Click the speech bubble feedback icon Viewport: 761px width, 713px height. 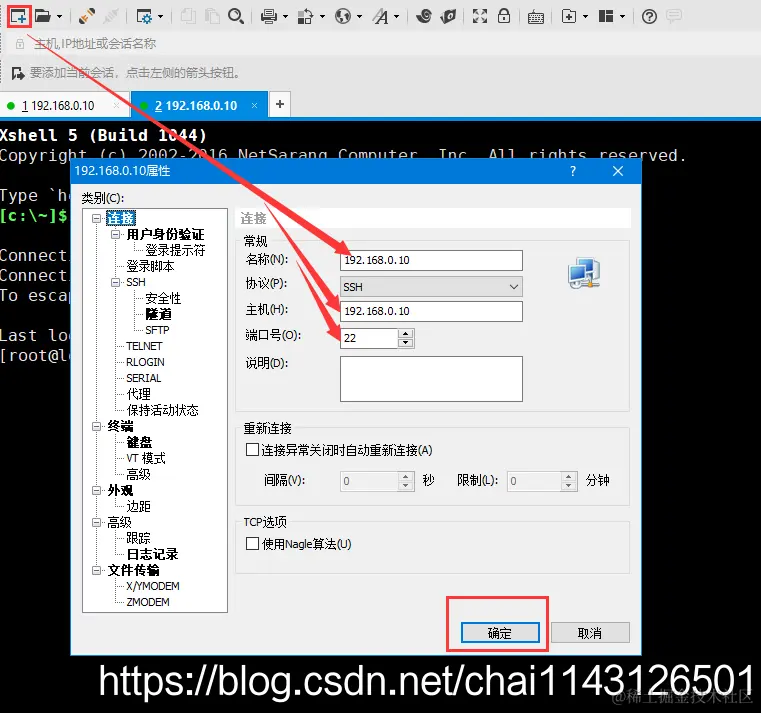pyautogui.click(x=674, y=17)
